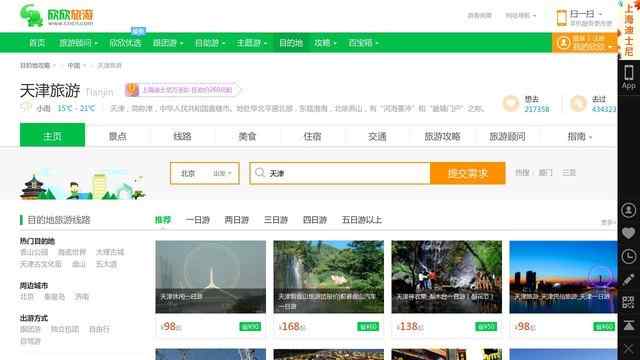
Task: Switch to the 景点 tab
Action: [x=118, y=136]
